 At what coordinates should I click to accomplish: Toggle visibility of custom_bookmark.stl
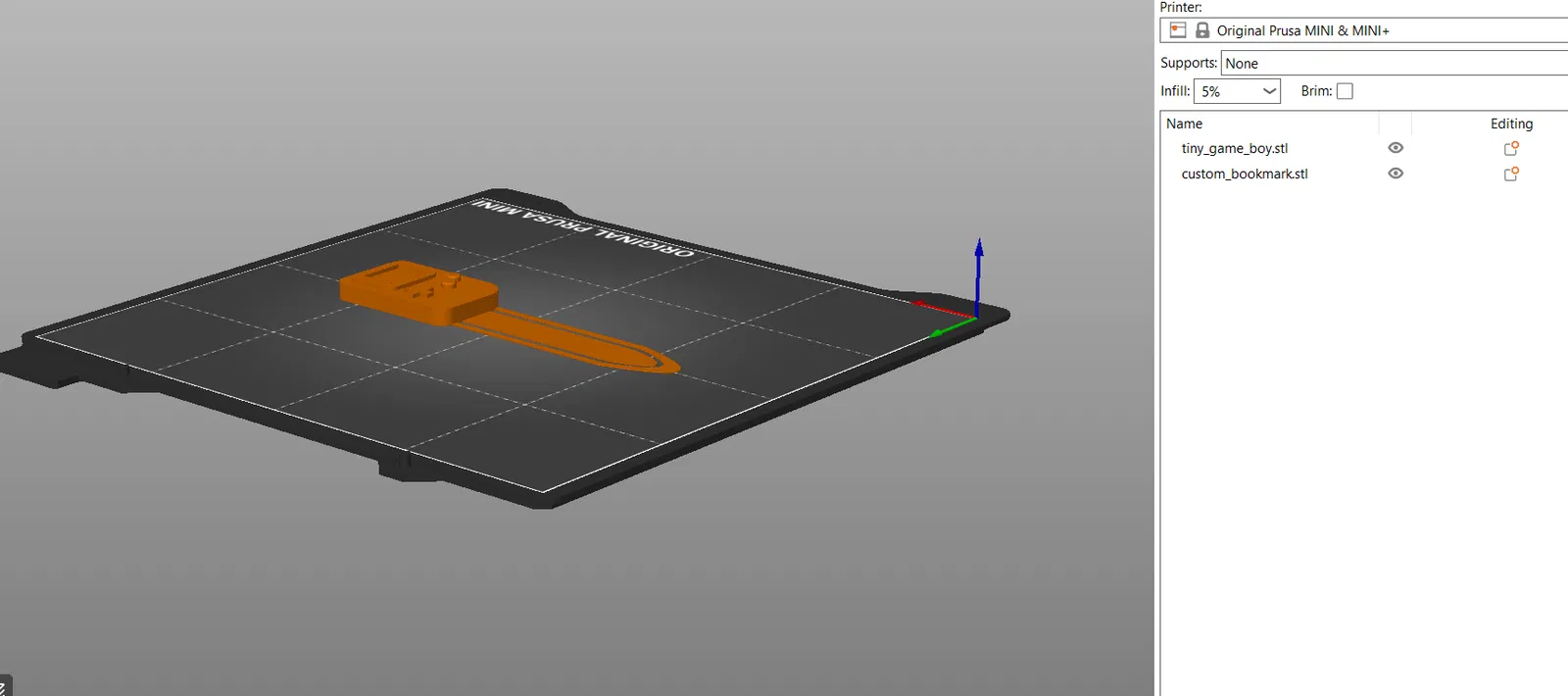[1396, 174]
